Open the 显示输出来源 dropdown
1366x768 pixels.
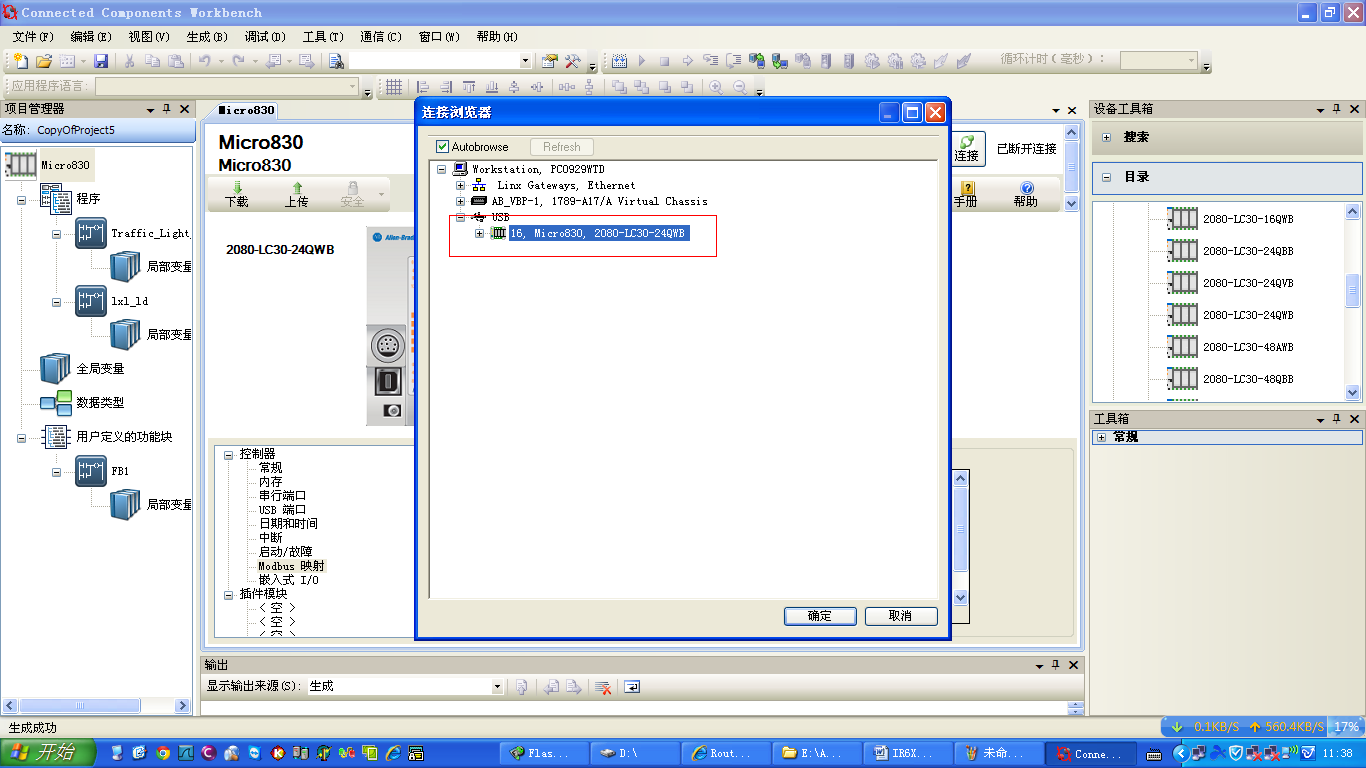pyautogui.click(x=497, y=687)
